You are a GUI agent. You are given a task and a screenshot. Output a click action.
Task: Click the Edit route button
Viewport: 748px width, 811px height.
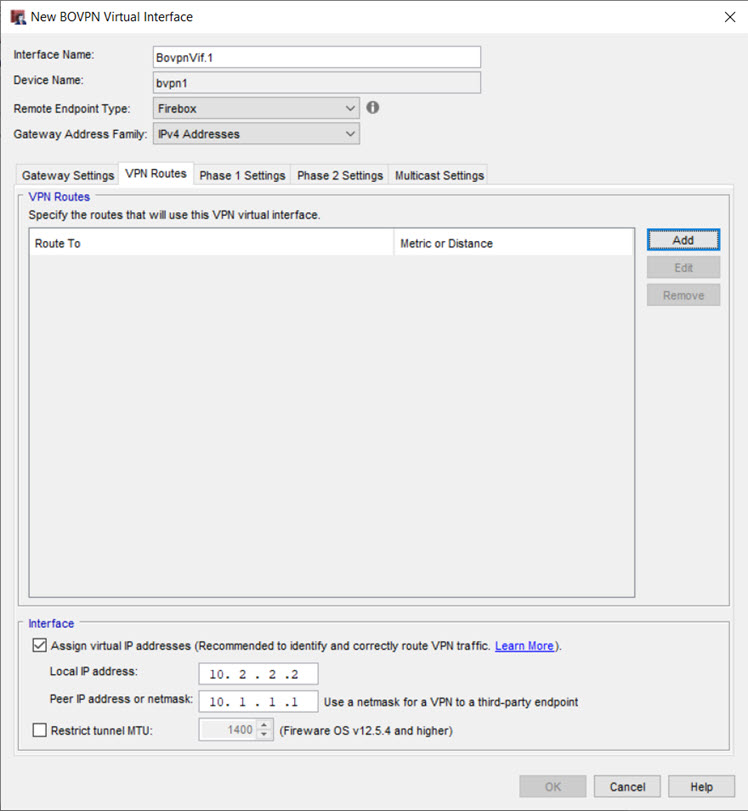(x=683, y=268)
